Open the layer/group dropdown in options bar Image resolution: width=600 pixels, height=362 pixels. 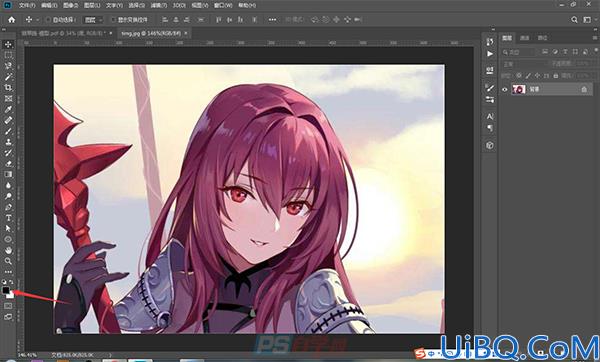93,20
